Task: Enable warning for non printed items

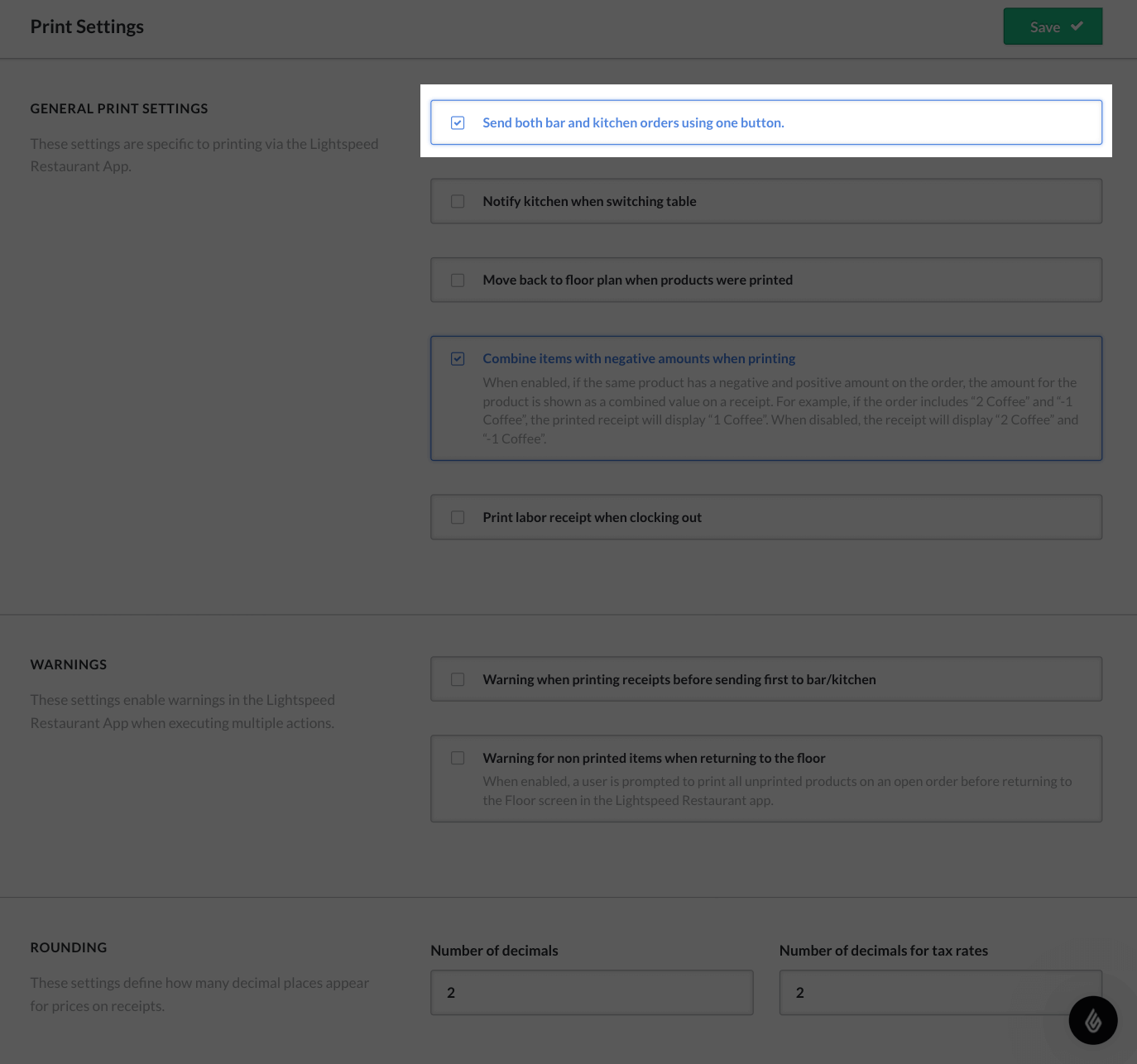Action: click(458, 757)
